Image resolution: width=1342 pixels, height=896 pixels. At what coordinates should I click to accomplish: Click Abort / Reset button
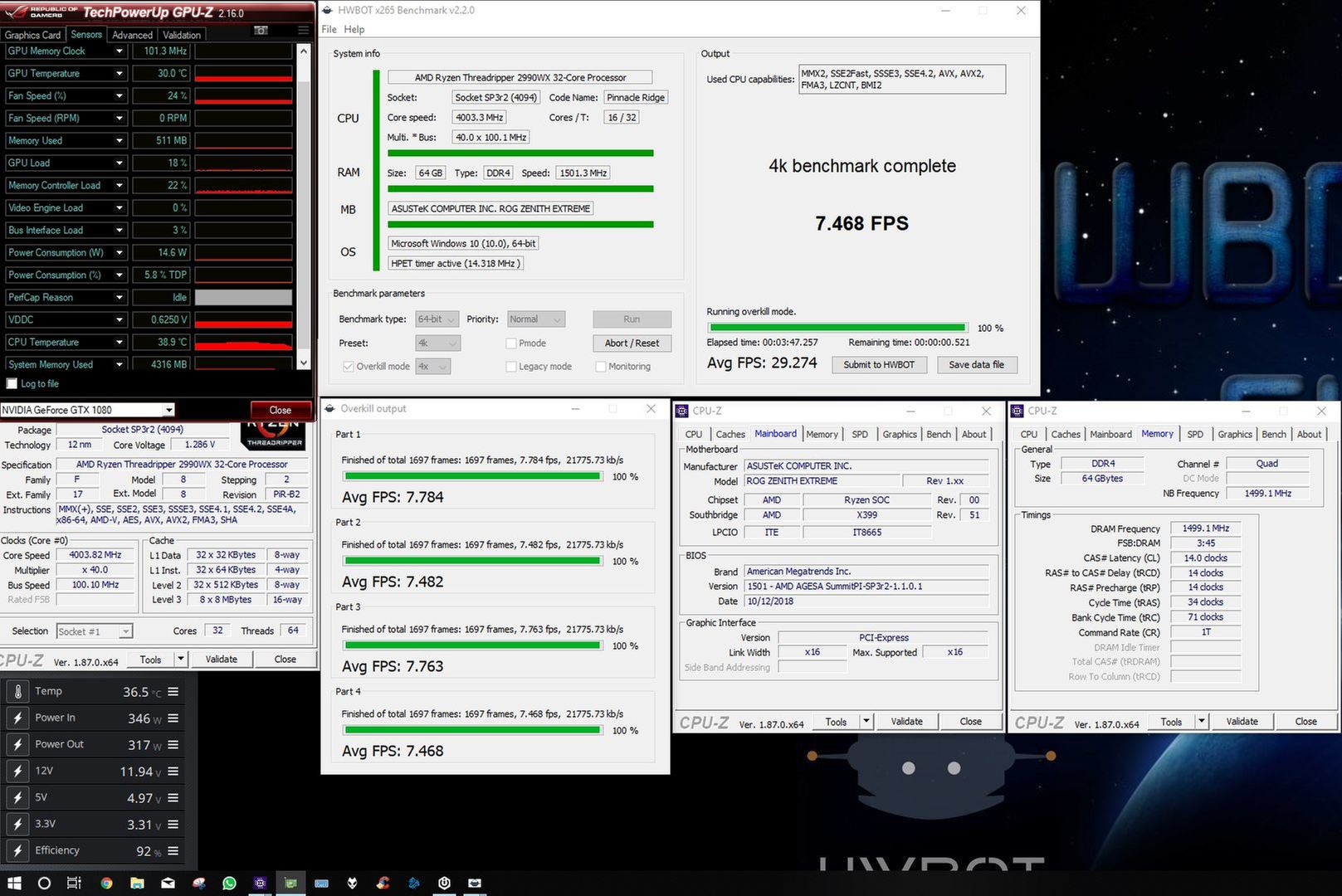632,343
